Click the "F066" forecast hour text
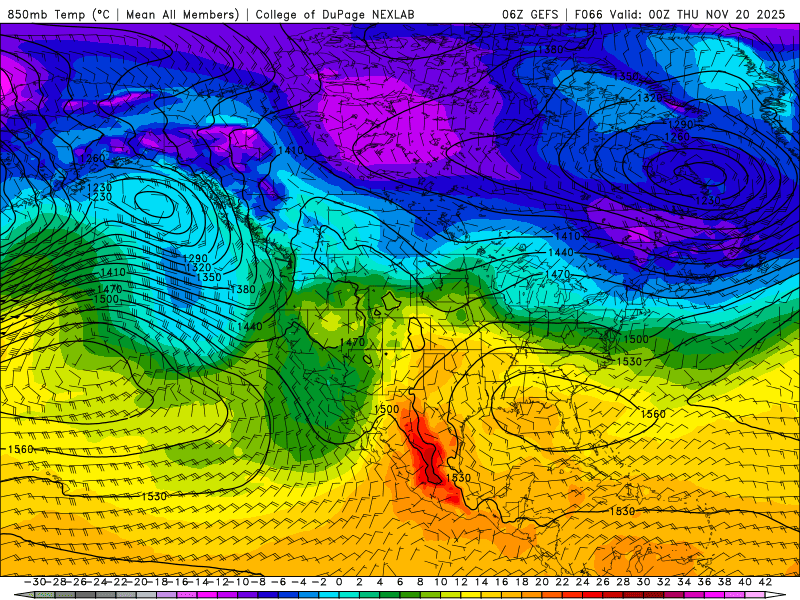This screenshot has height=600, width=800. [588, 14]
